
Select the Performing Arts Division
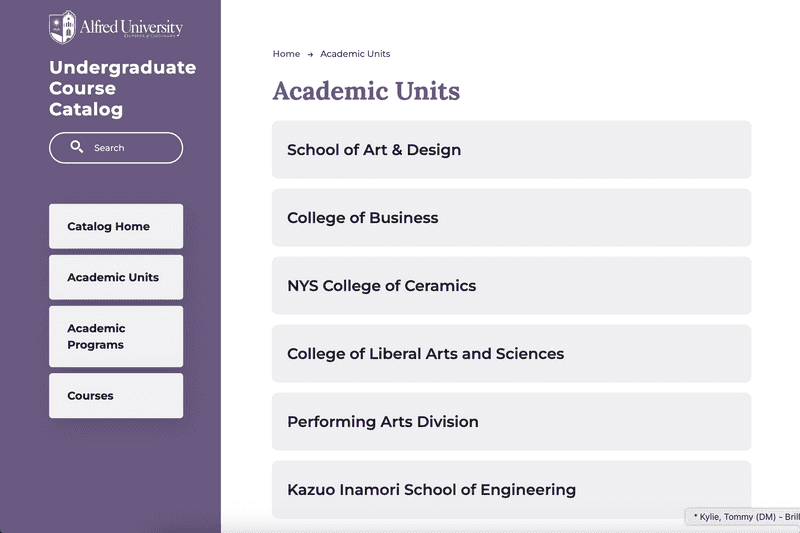point(511,421)
